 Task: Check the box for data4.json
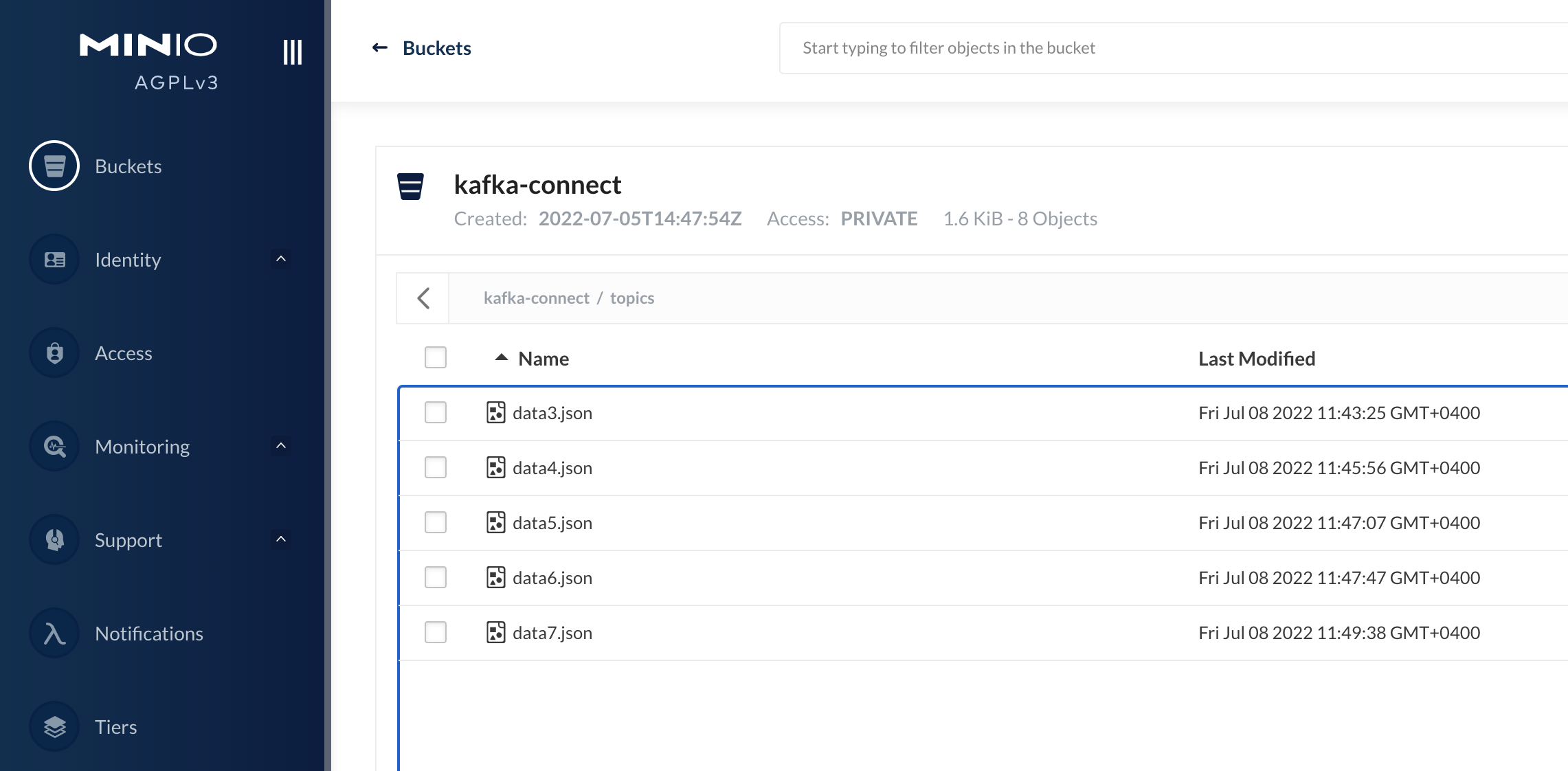[x=436, y=467]
